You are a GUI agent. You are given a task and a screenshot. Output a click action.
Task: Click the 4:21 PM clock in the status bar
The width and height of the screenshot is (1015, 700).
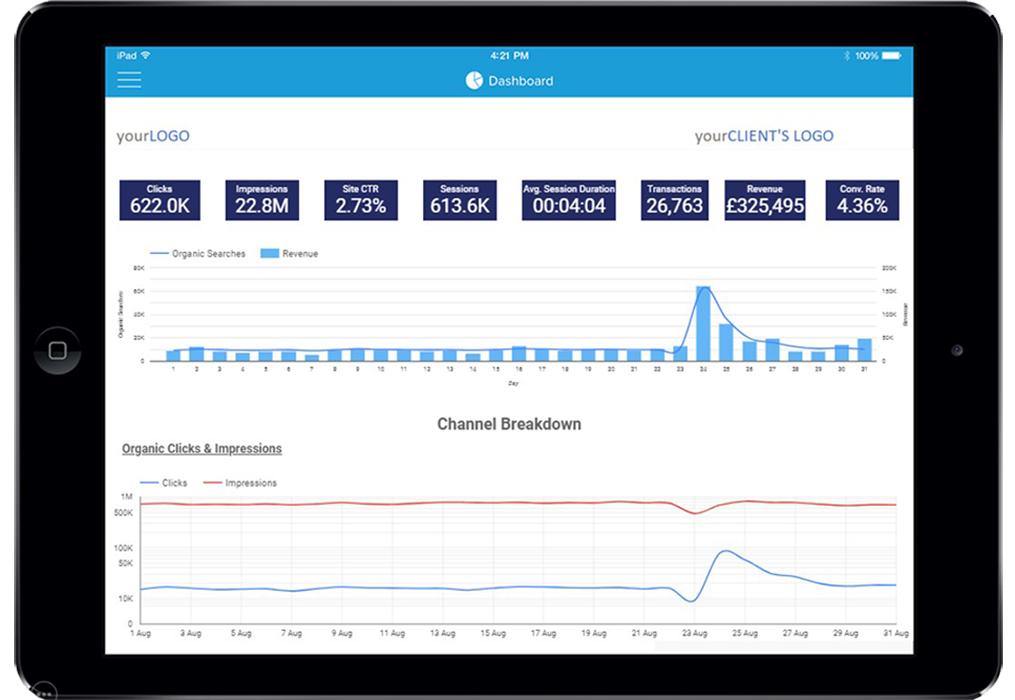coord(509,56)
